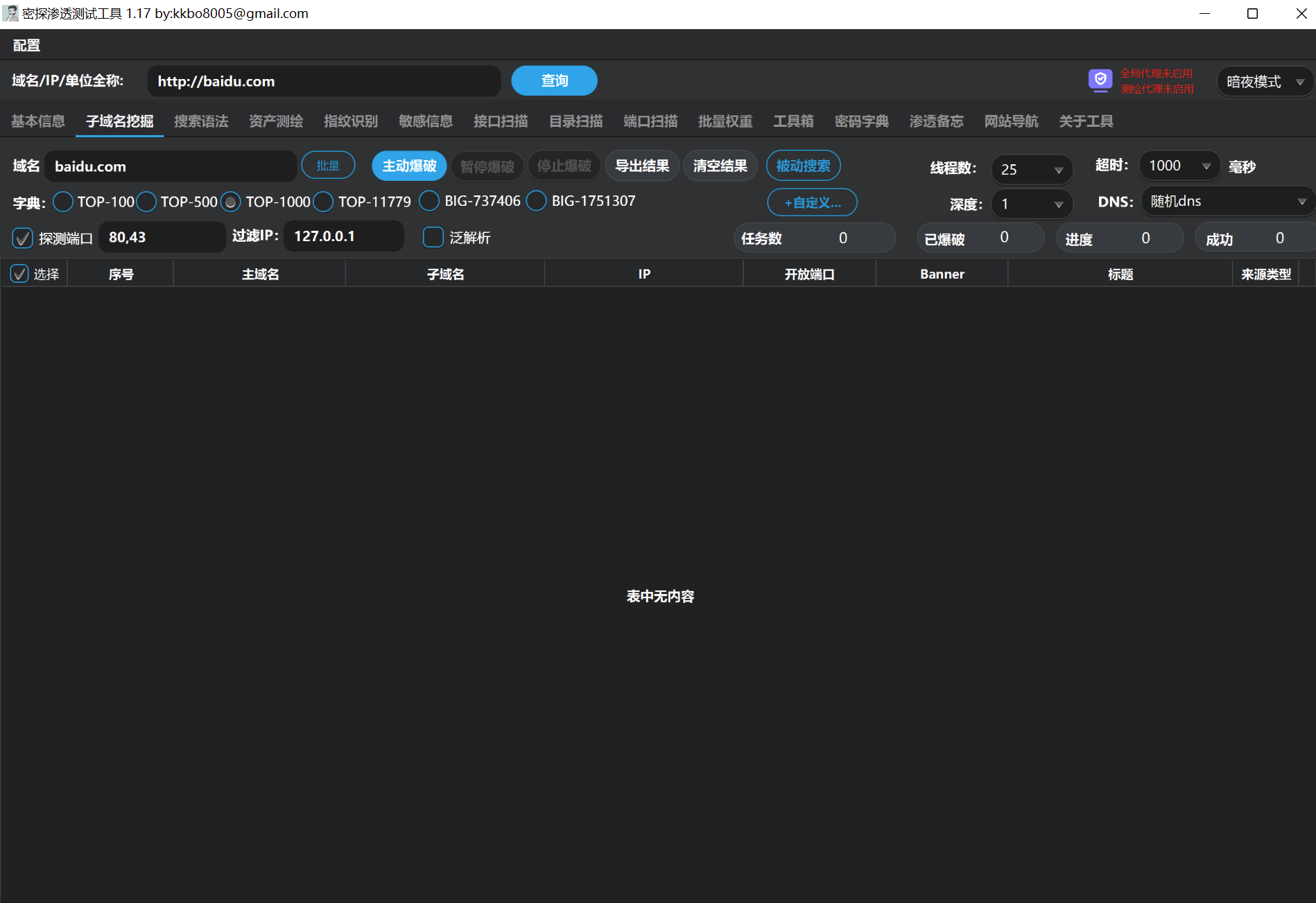
Task: Switch to the 基本信息 tab
Action: [x=38, y=121]
